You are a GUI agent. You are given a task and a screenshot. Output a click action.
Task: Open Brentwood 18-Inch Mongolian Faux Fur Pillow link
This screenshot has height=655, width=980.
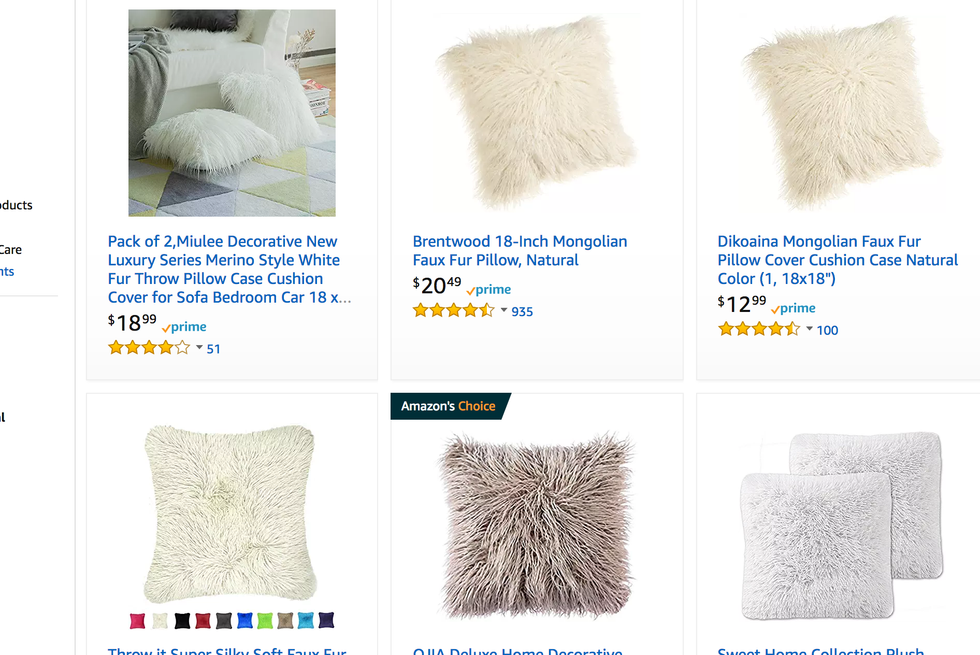click(520, 250)
